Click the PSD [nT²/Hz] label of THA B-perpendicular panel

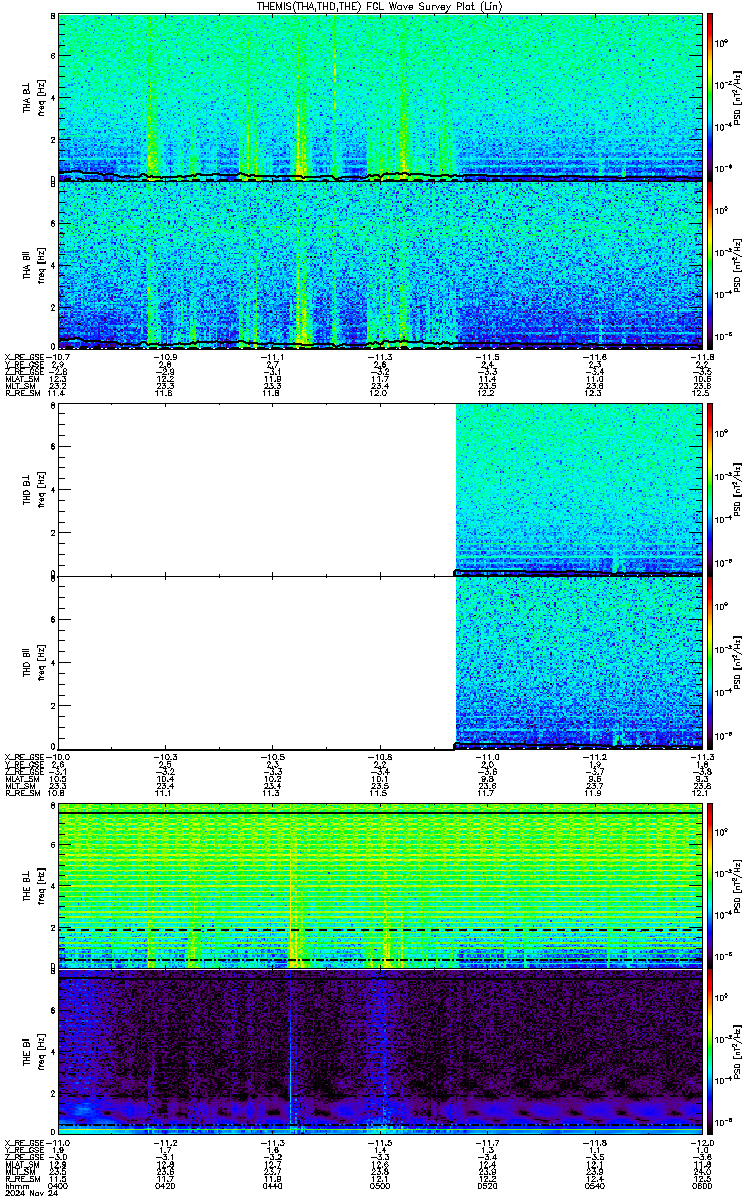(738, 98)
